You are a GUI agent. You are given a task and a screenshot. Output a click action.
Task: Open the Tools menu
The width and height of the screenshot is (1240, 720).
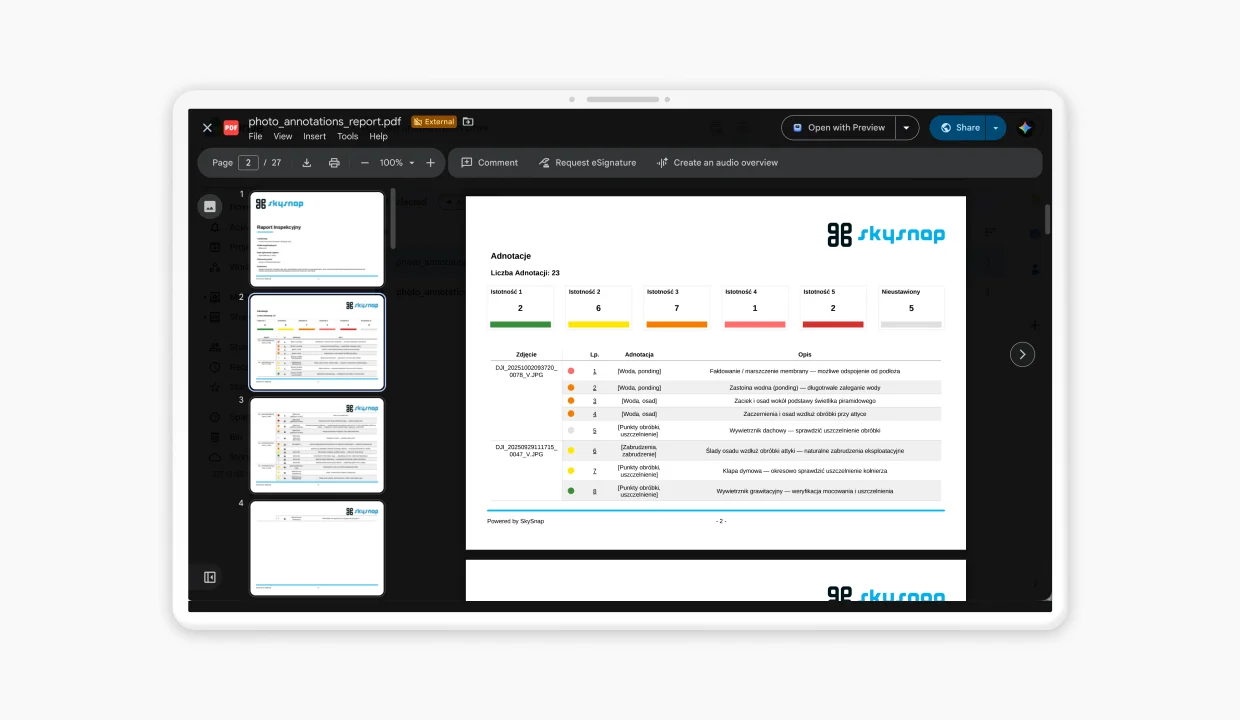coord(348,137)
